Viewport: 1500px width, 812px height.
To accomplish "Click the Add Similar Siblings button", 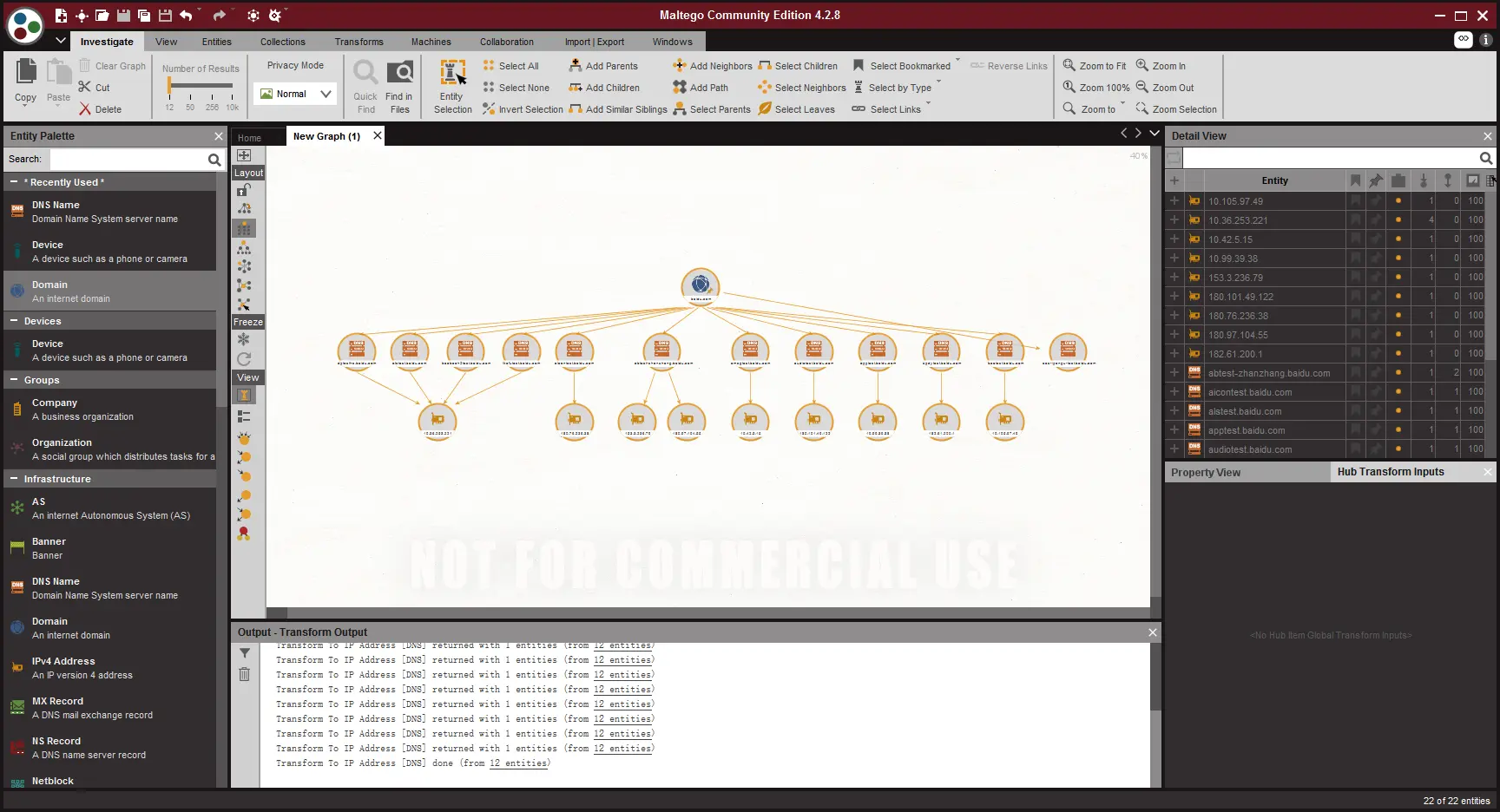I will tap(618, 109).
